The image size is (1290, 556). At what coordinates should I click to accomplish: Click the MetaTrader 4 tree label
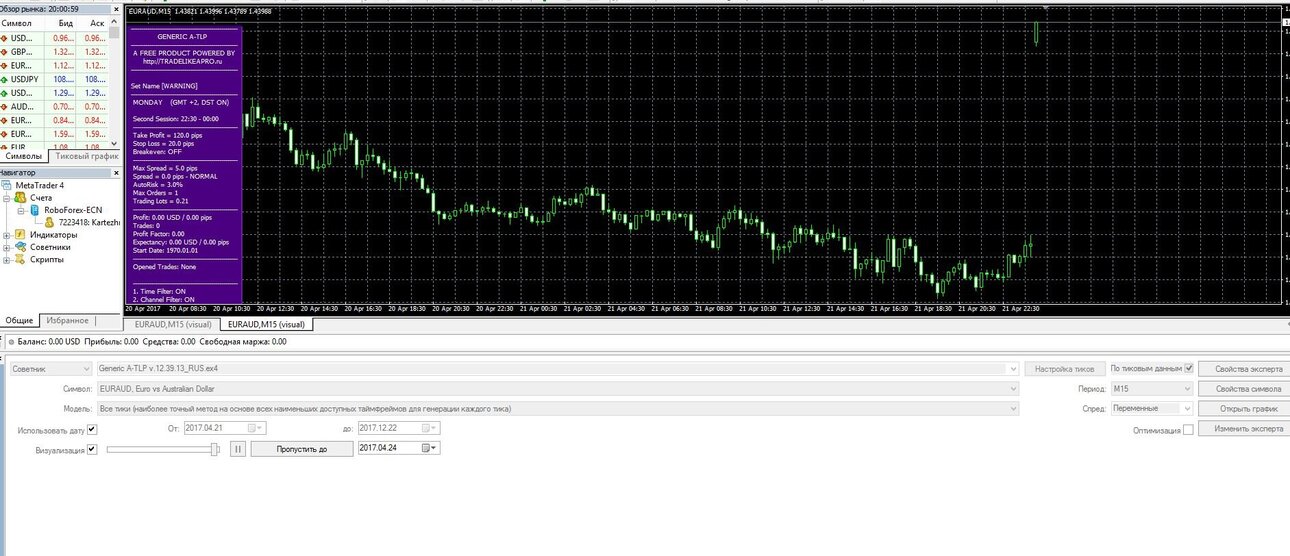coord(40,185)
